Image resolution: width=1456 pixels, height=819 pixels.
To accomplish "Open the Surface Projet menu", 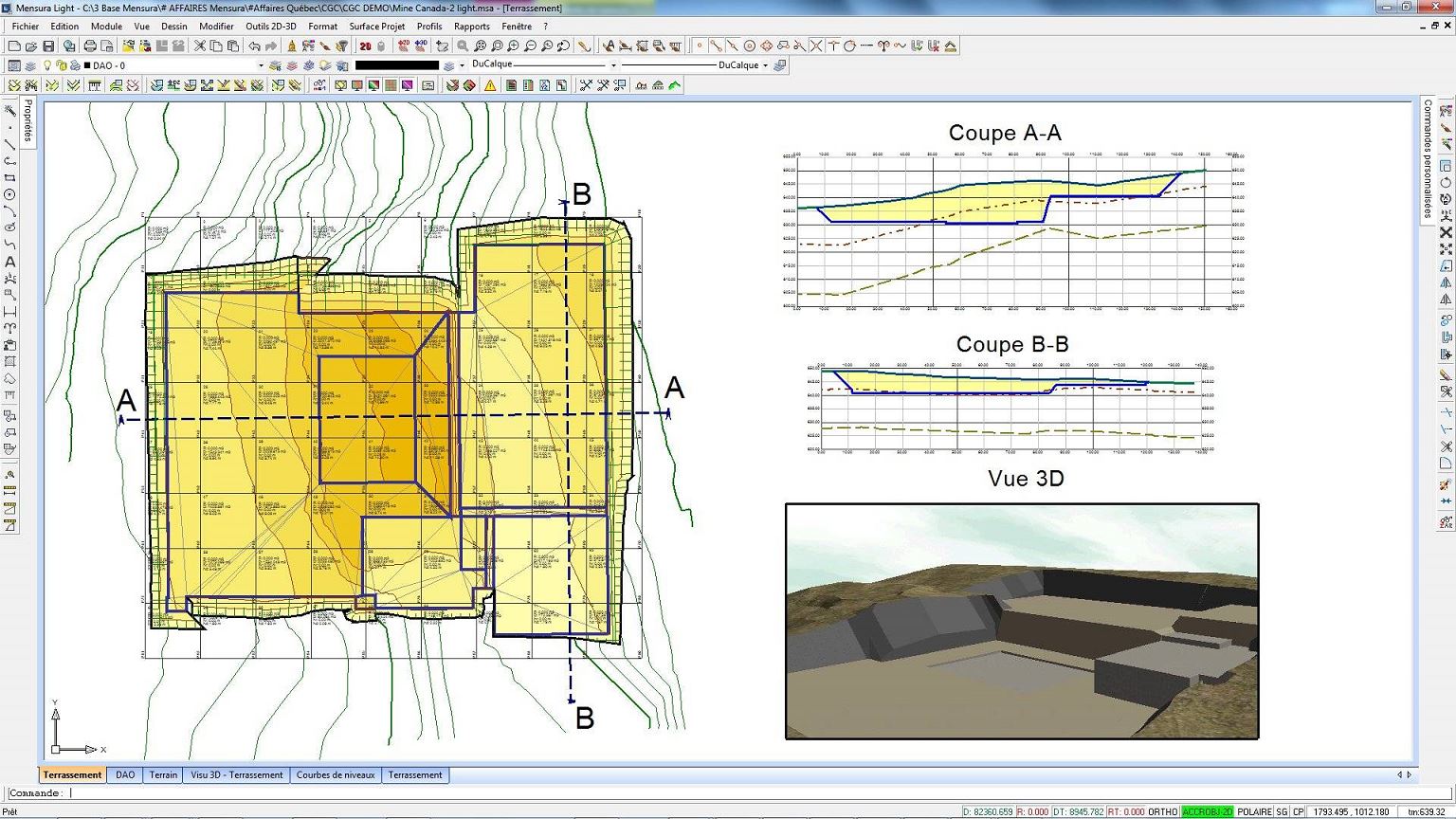I will [x=376, y=27].
